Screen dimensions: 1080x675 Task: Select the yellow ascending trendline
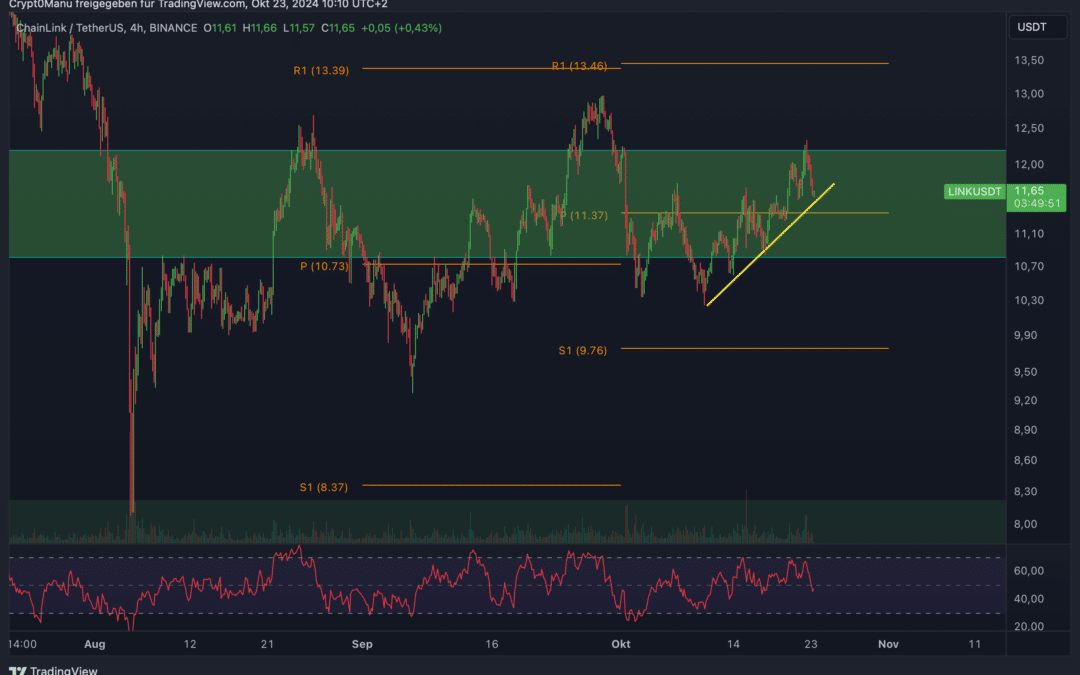(x=771, y=244)
